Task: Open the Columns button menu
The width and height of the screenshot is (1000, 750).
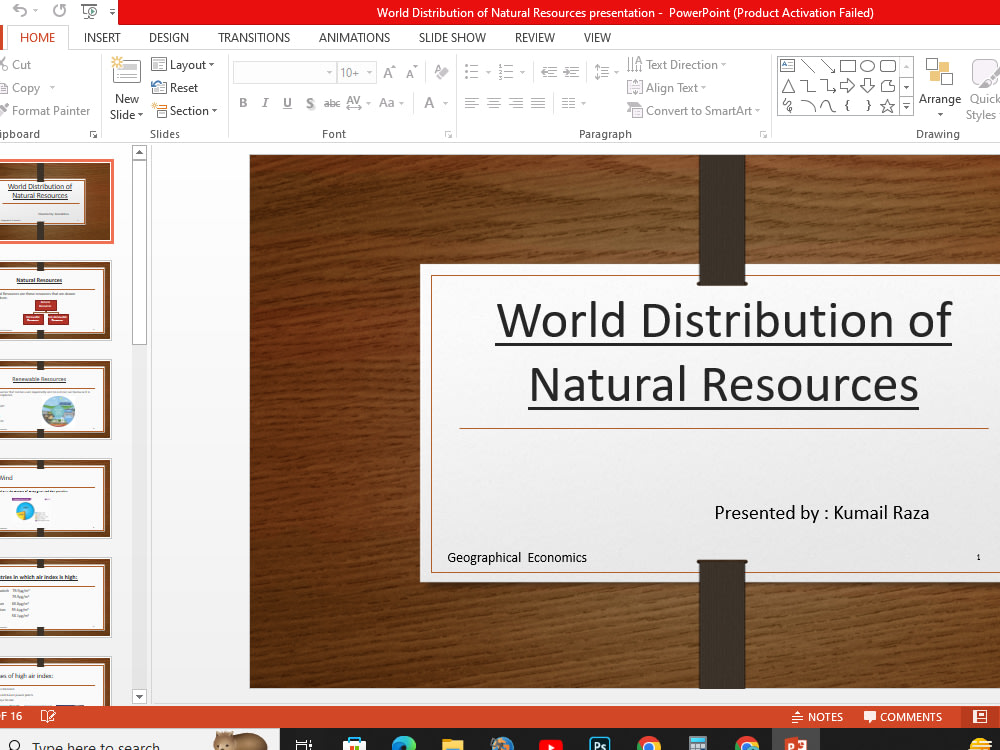Action: click(x=573, y=103)
